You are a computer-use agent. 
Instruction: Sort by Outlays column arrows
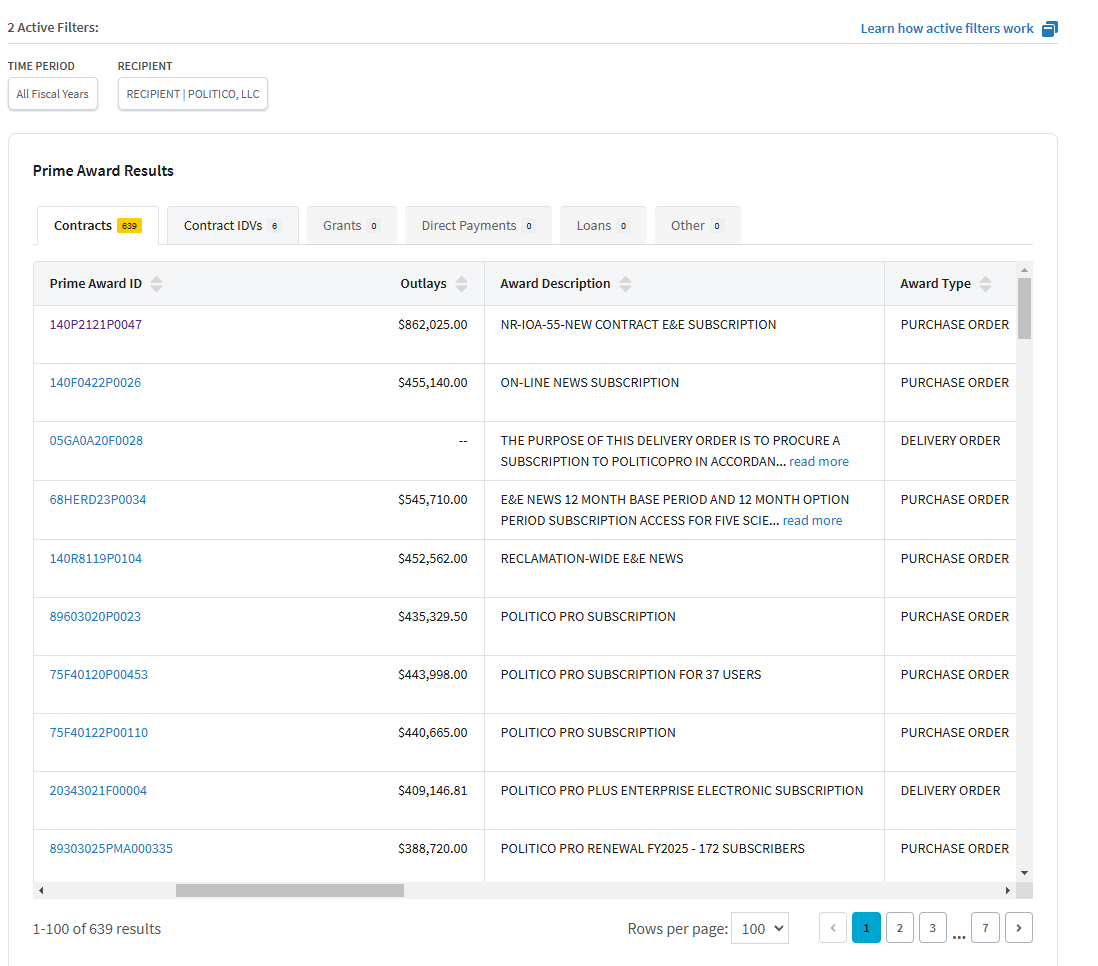(461, 284)
